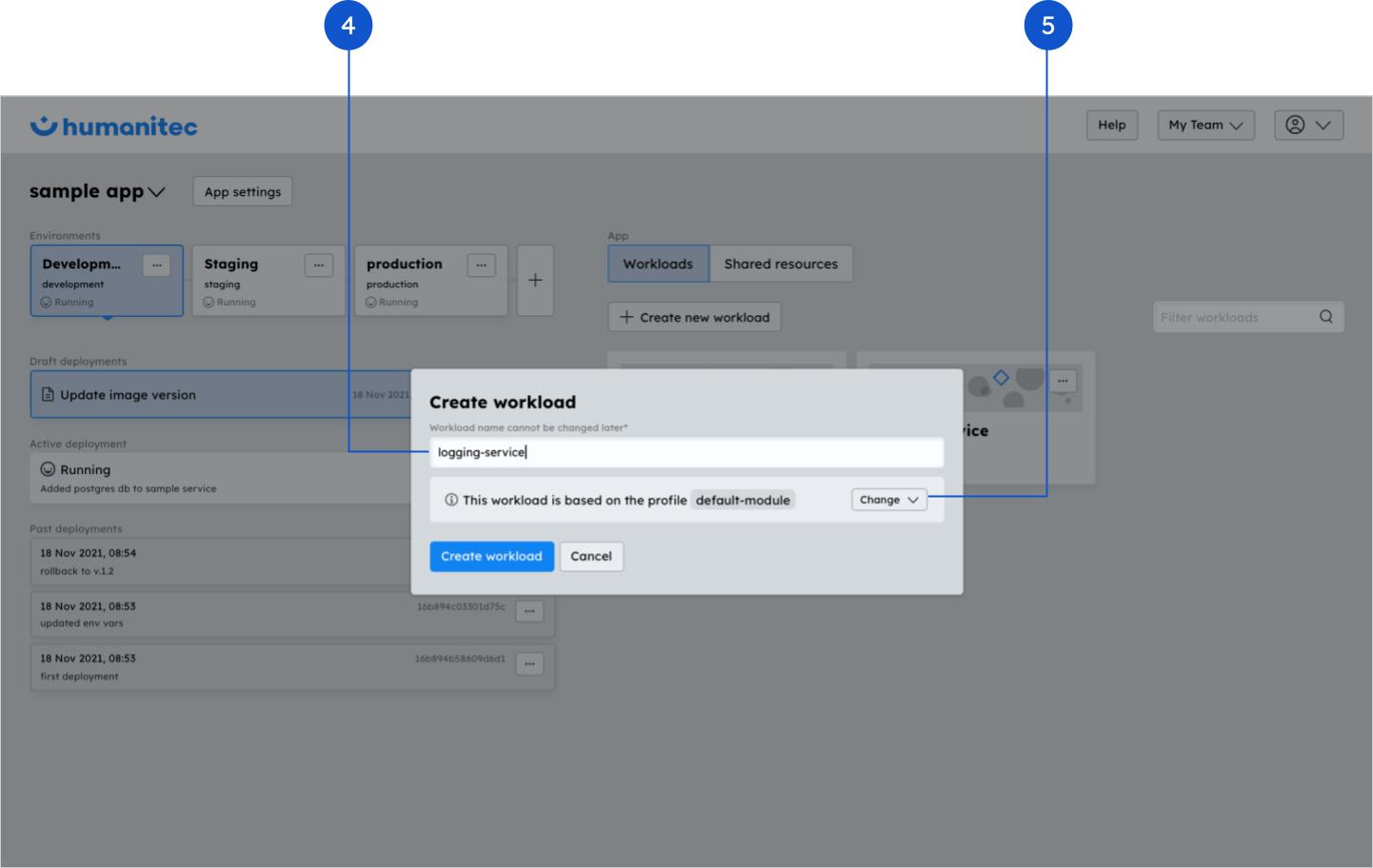This screenshot has height=868, width=1373.
Task: Open the My Team dropdown
Action: point(1205,125)
